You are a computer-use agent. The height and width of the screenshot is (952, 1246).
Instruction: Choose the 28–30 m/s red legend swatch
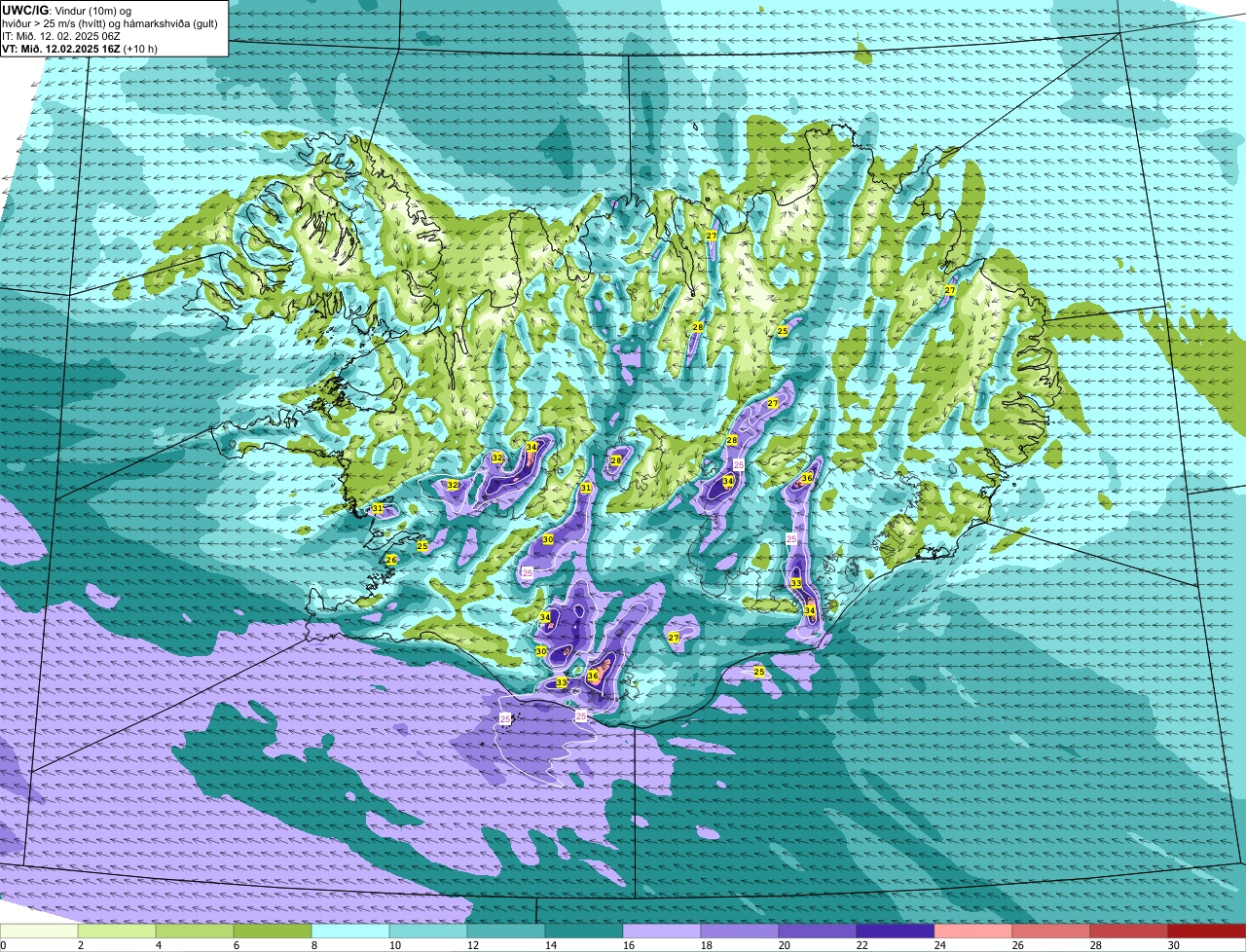[x=1129, y=932]
